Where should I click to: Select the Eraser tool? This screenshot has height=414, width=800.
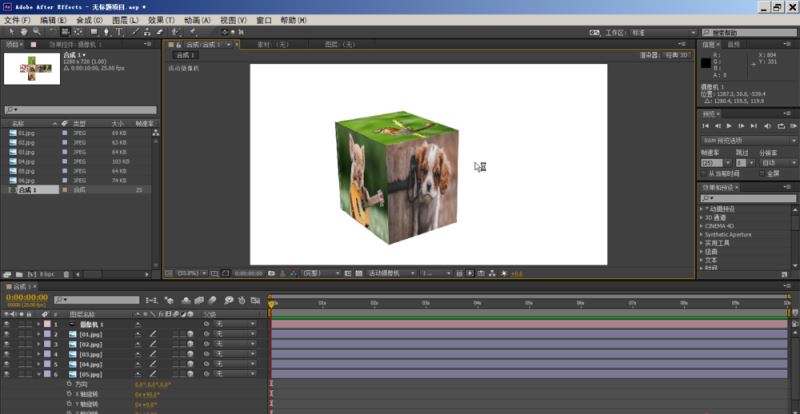pyautogui.click(x=159, y=32)
